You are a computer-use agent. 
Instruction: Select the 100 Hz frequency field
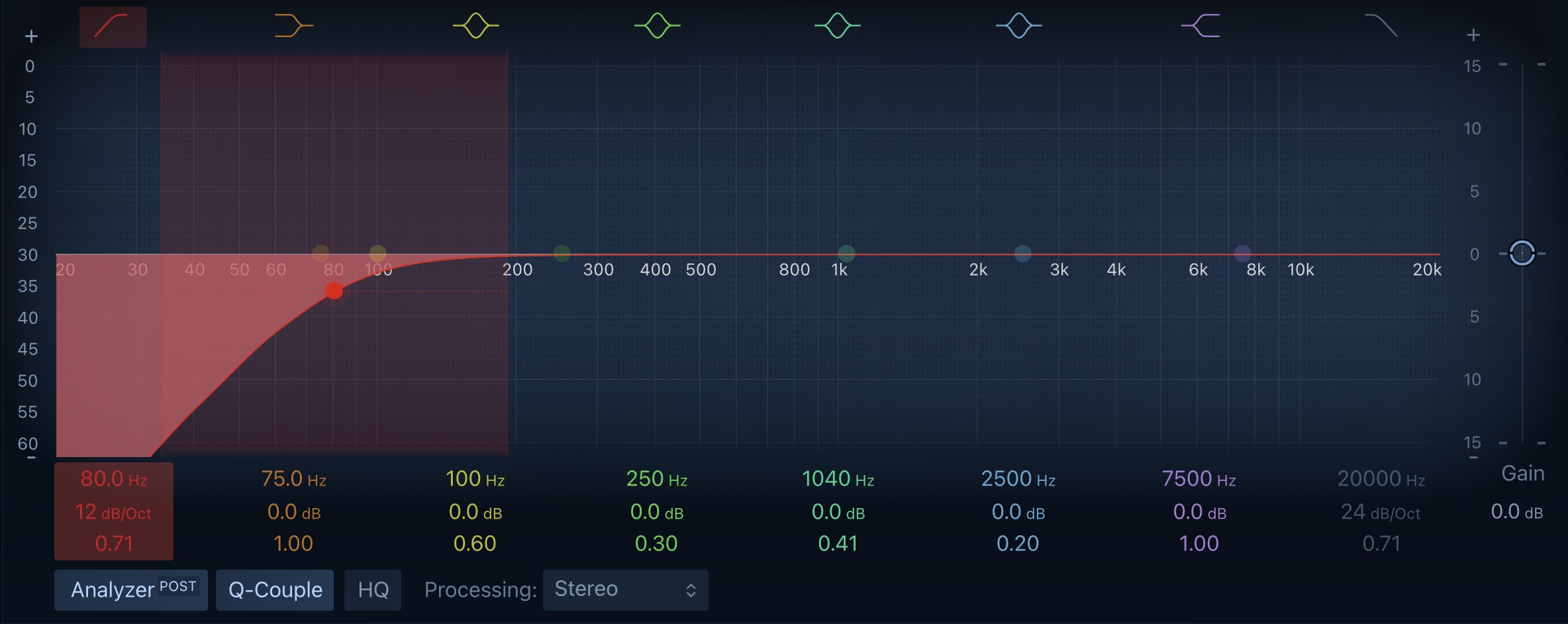[x=475, y=479]
